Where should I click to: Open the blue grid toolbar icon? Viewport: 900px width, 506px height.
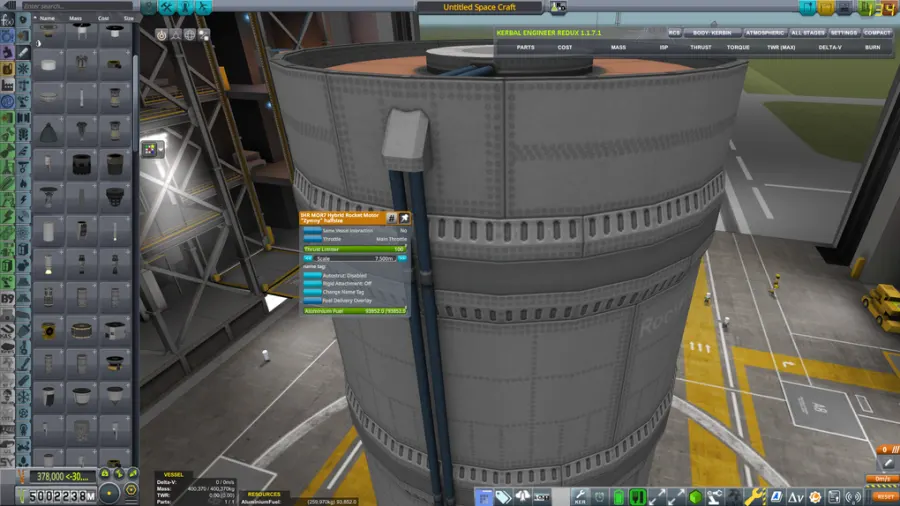484,497
